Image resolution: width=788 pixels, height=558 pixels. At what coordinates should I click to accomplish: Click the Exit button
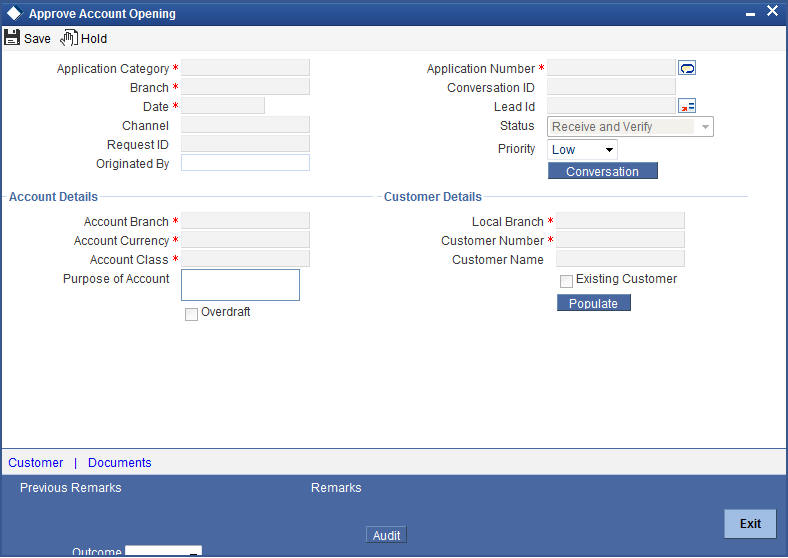point(750,524)
